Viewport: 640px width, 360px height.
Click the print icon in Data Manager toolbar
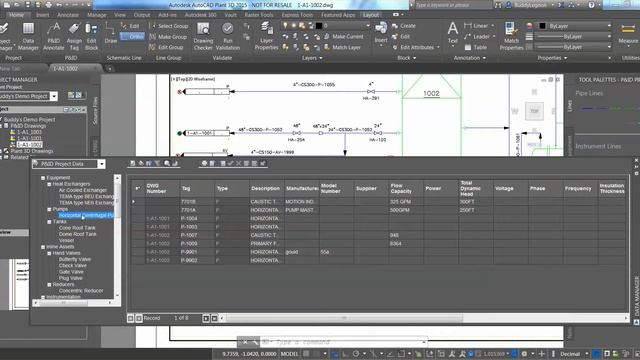point(204,163)
